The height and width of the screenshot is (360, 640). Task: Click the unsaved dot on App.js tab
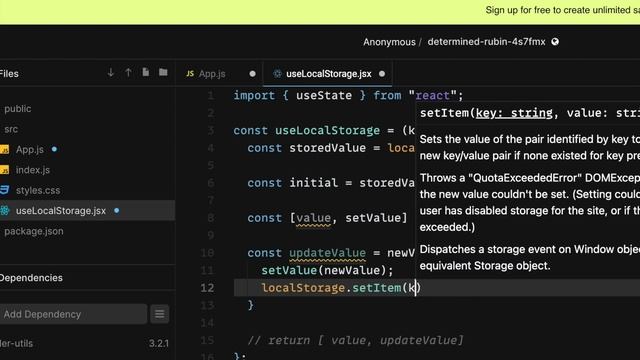(x=252, y=74)
